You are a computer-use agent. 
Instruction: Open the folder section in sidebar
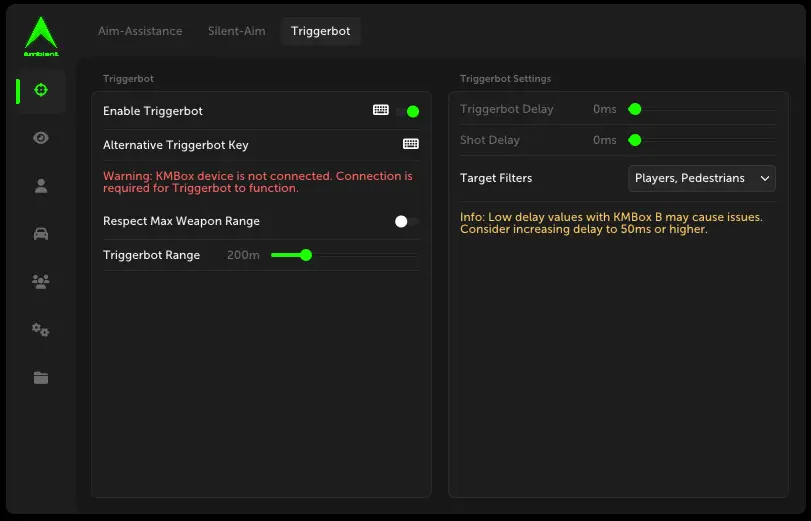[41, 378]
